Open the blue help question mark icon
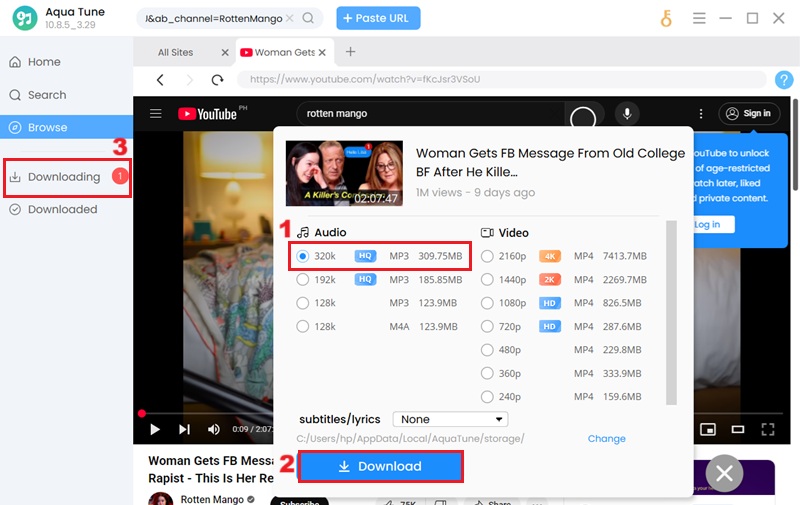The image size is (800, 505). point(783,80)
